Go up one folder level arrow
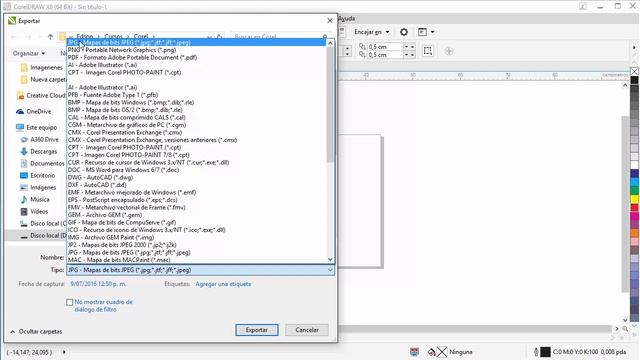The image size is (640, 360). [x=50, y=37]
